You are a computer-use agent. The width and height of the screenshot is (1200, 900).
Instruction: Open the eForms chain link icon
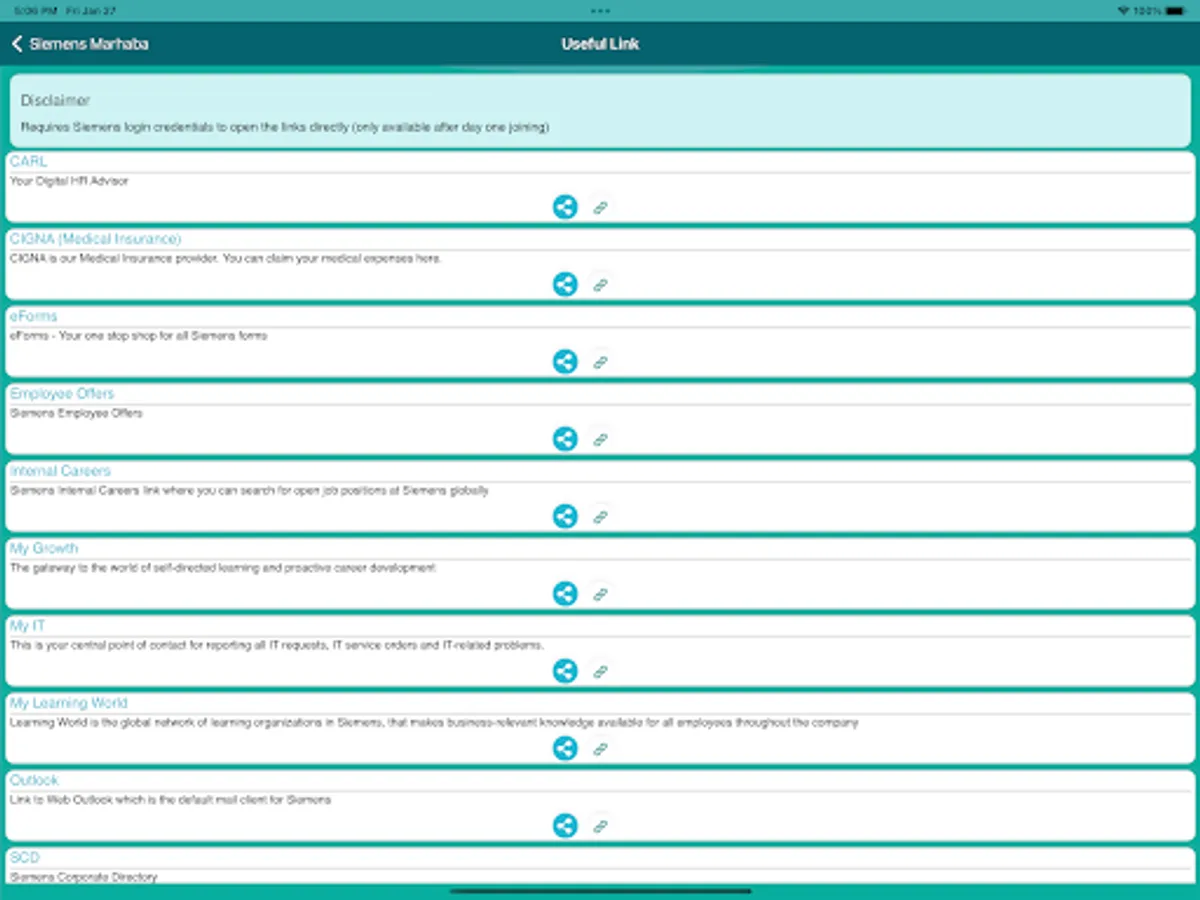click(600, 362)
